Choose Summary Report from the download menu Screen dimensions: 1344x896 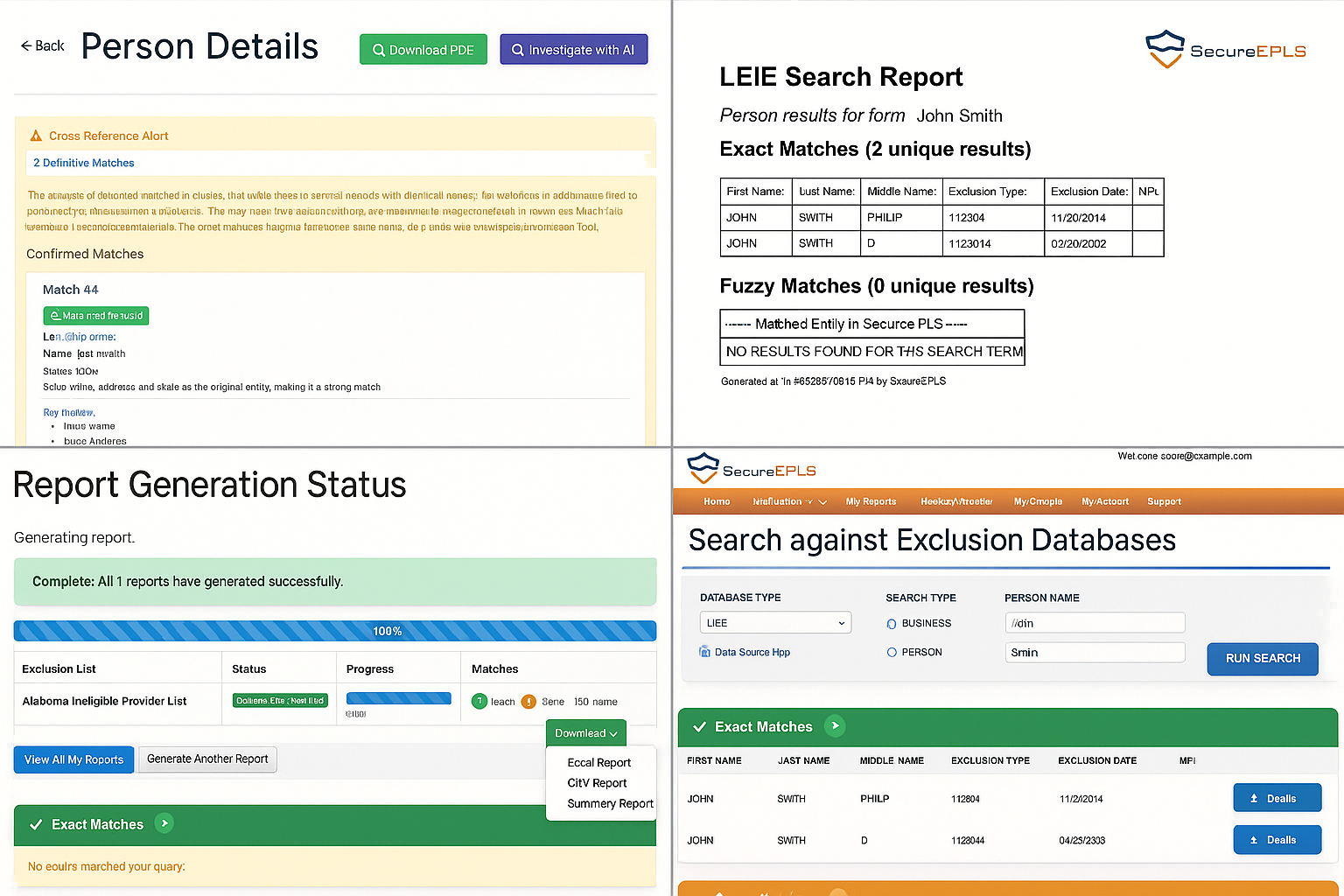[x=610, y=803]
